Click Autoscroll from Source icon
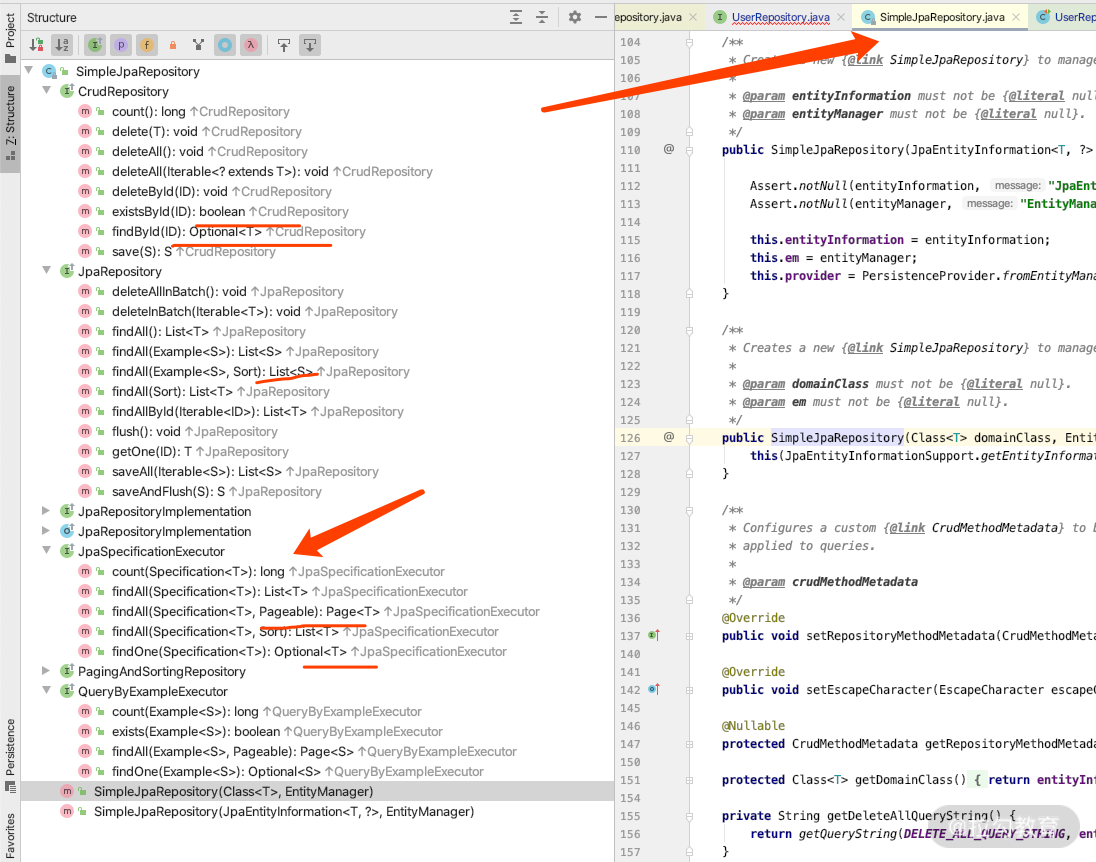Viewport: 1096px width, 862px height. (310, 45)
